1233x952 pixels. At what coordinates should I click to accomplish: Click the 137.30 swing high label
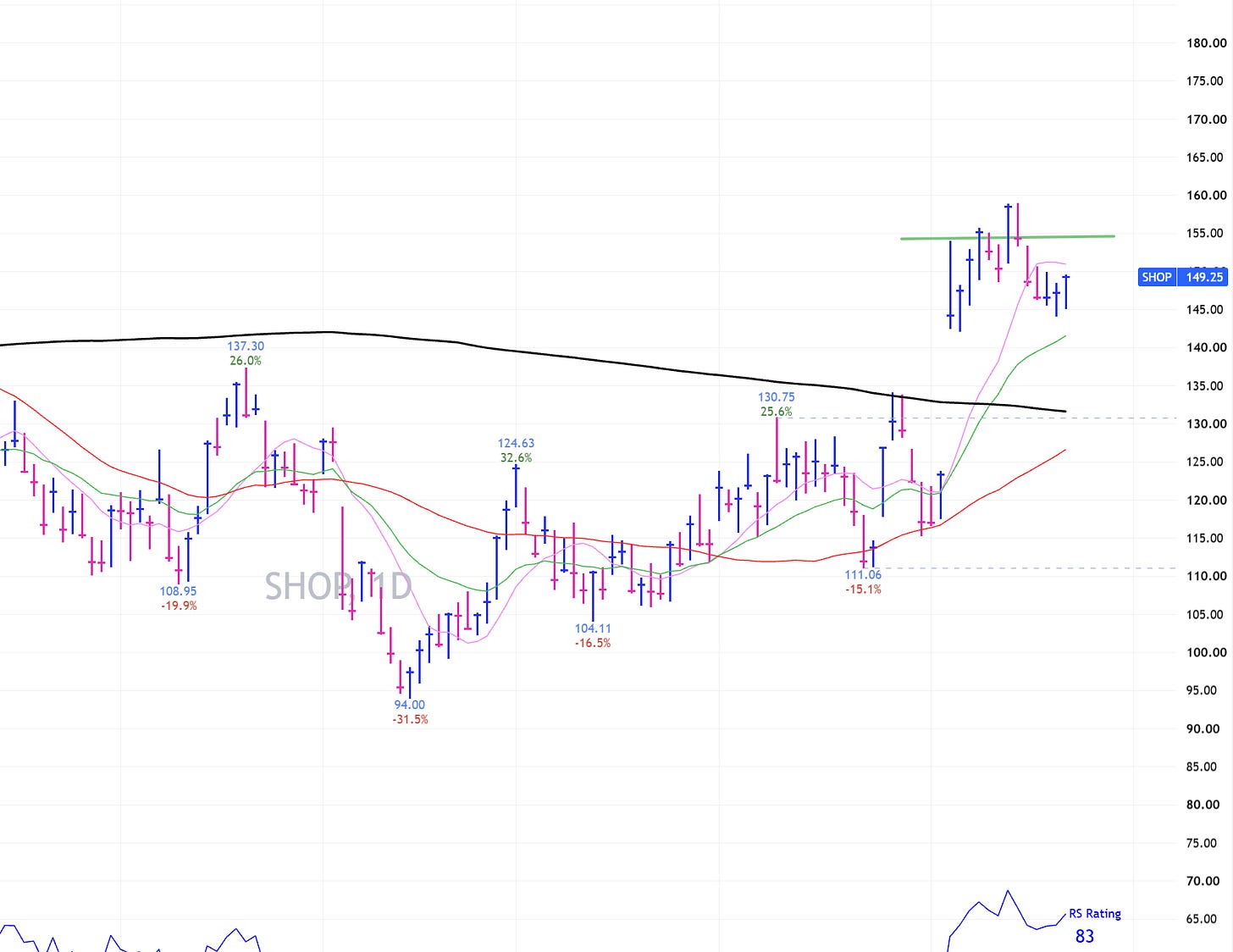[246, 346]
